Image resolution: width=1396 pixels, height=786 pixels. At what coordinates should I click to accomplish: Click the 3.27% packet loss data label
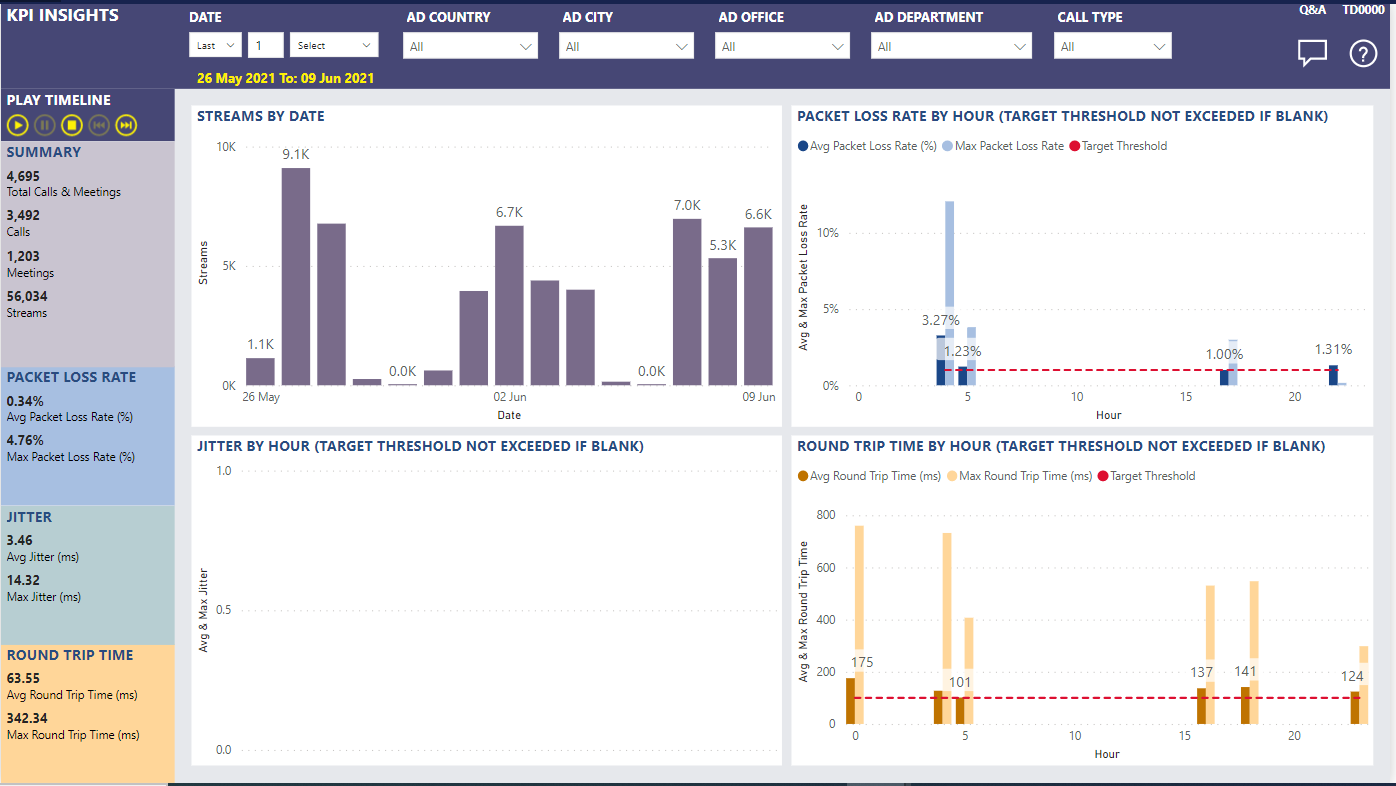tap(940, 321)
